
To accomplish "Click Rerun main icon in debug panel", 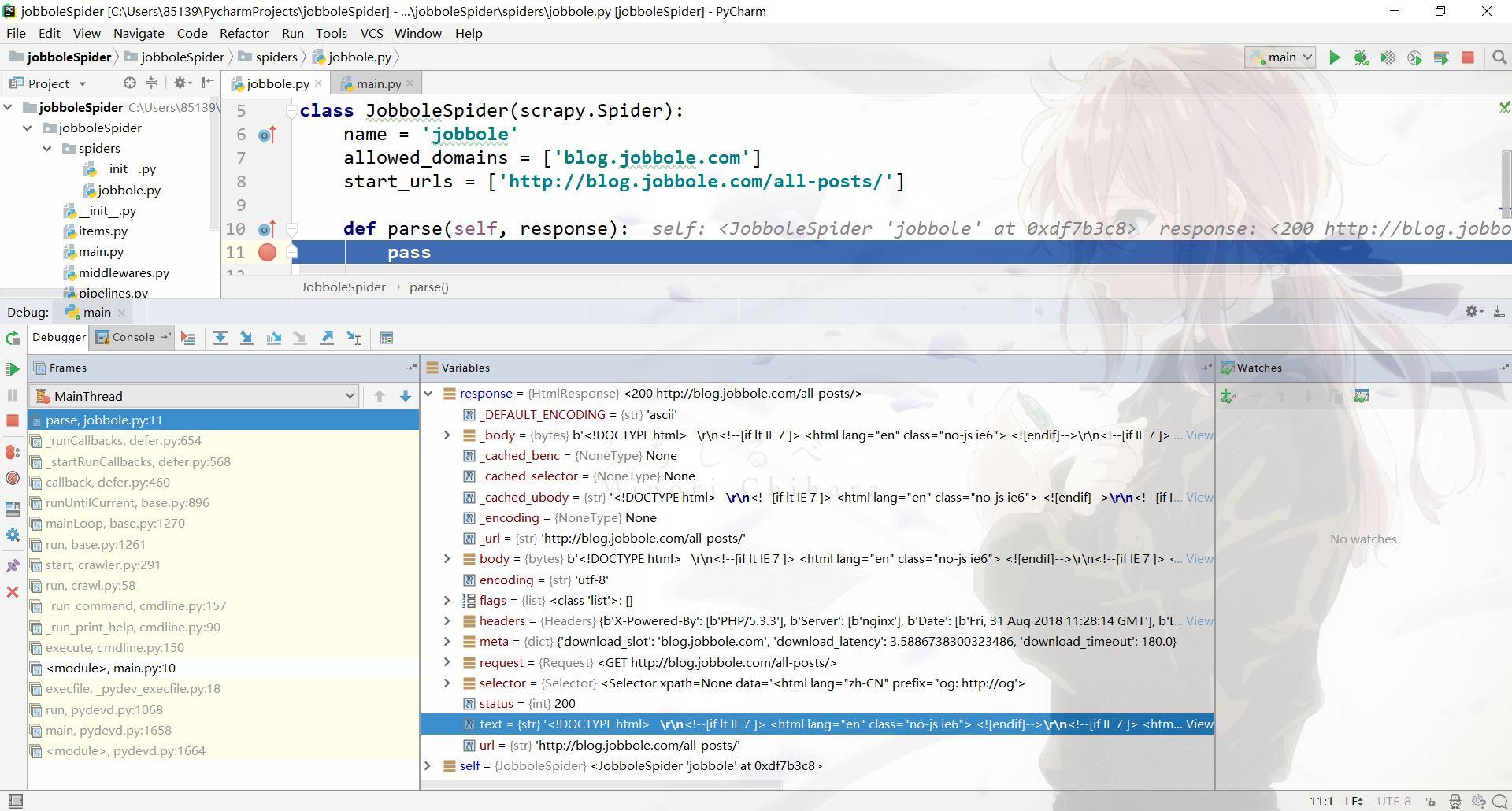I will [13, 339].
